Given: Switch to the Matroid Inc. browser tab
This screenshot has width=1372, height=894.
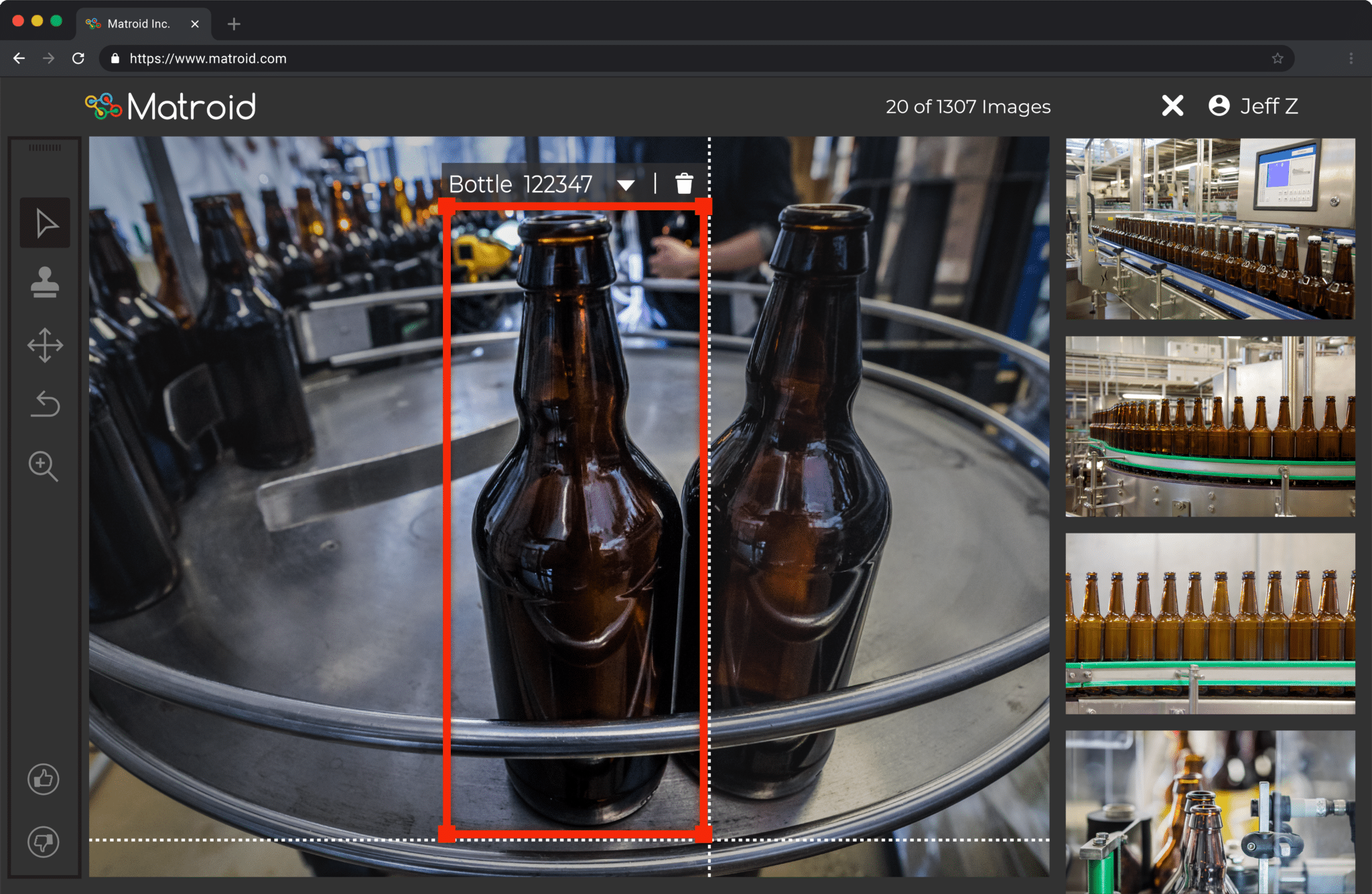Looking at the screenshot, I should tap(141, 23).
